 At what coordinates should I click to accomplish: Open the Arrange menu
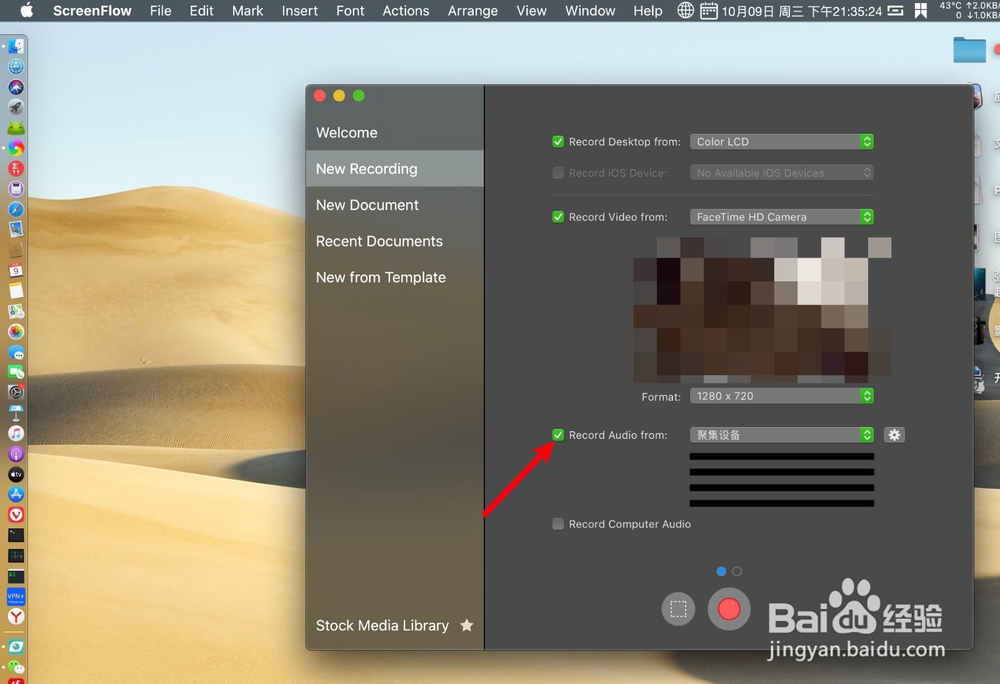click(473, 11)
